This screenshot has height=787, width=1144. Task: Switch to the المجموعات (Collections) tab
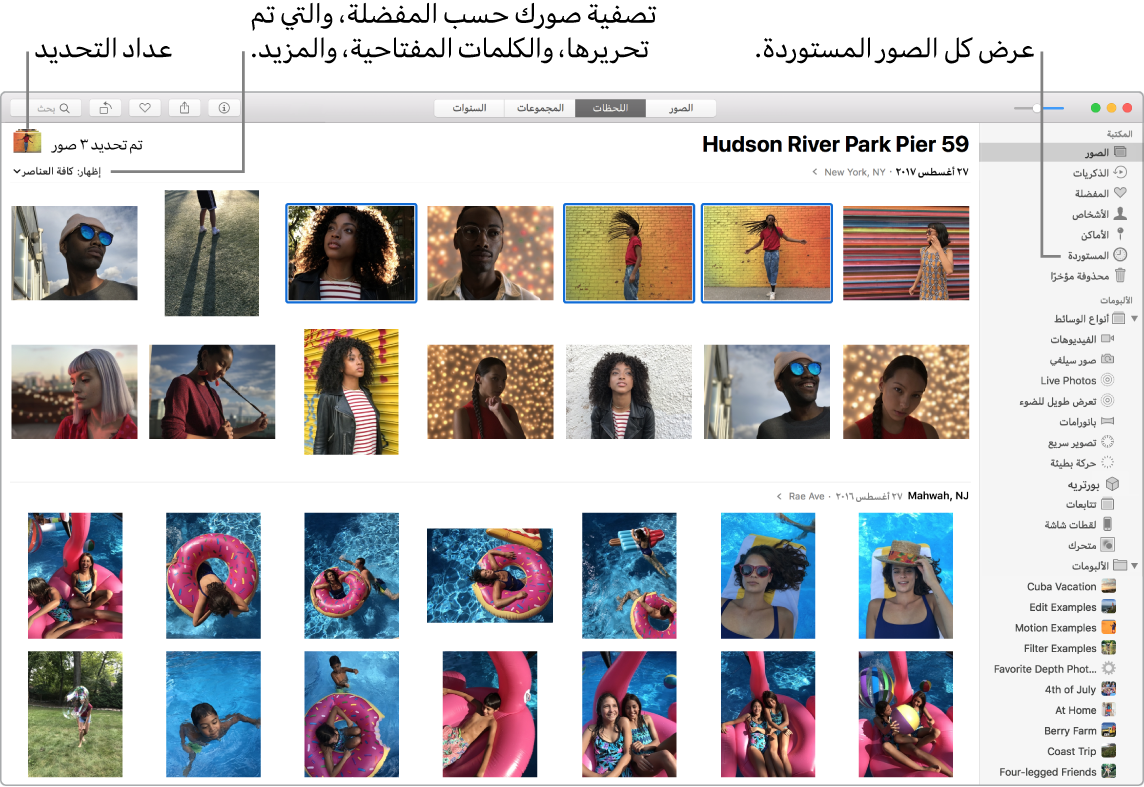pyautogui.click(x=540, y=108)
